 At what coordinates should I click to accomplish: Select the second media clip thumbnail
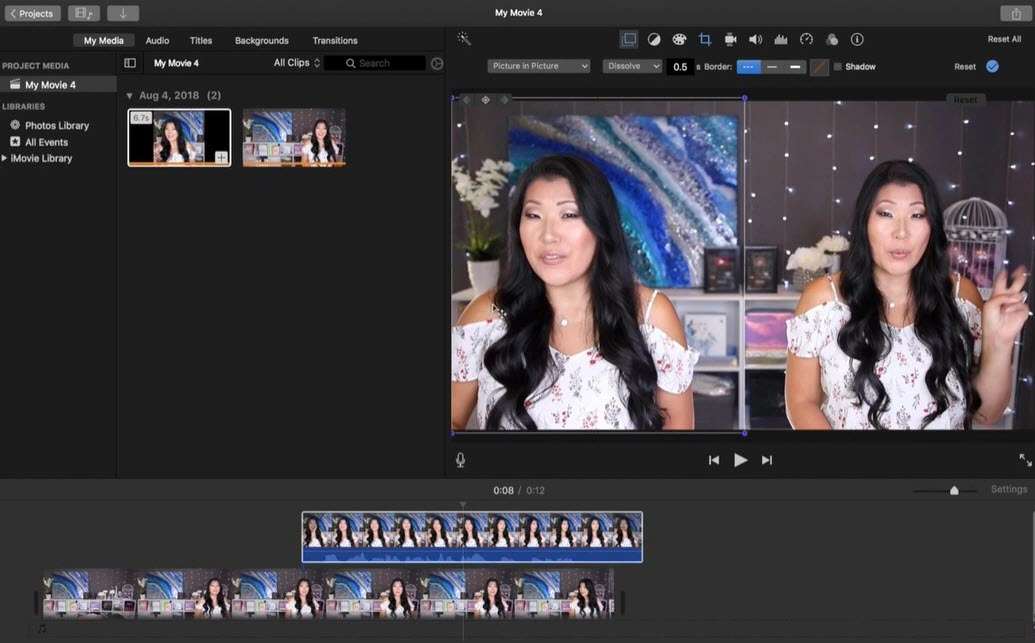click(x=294, y=137)
